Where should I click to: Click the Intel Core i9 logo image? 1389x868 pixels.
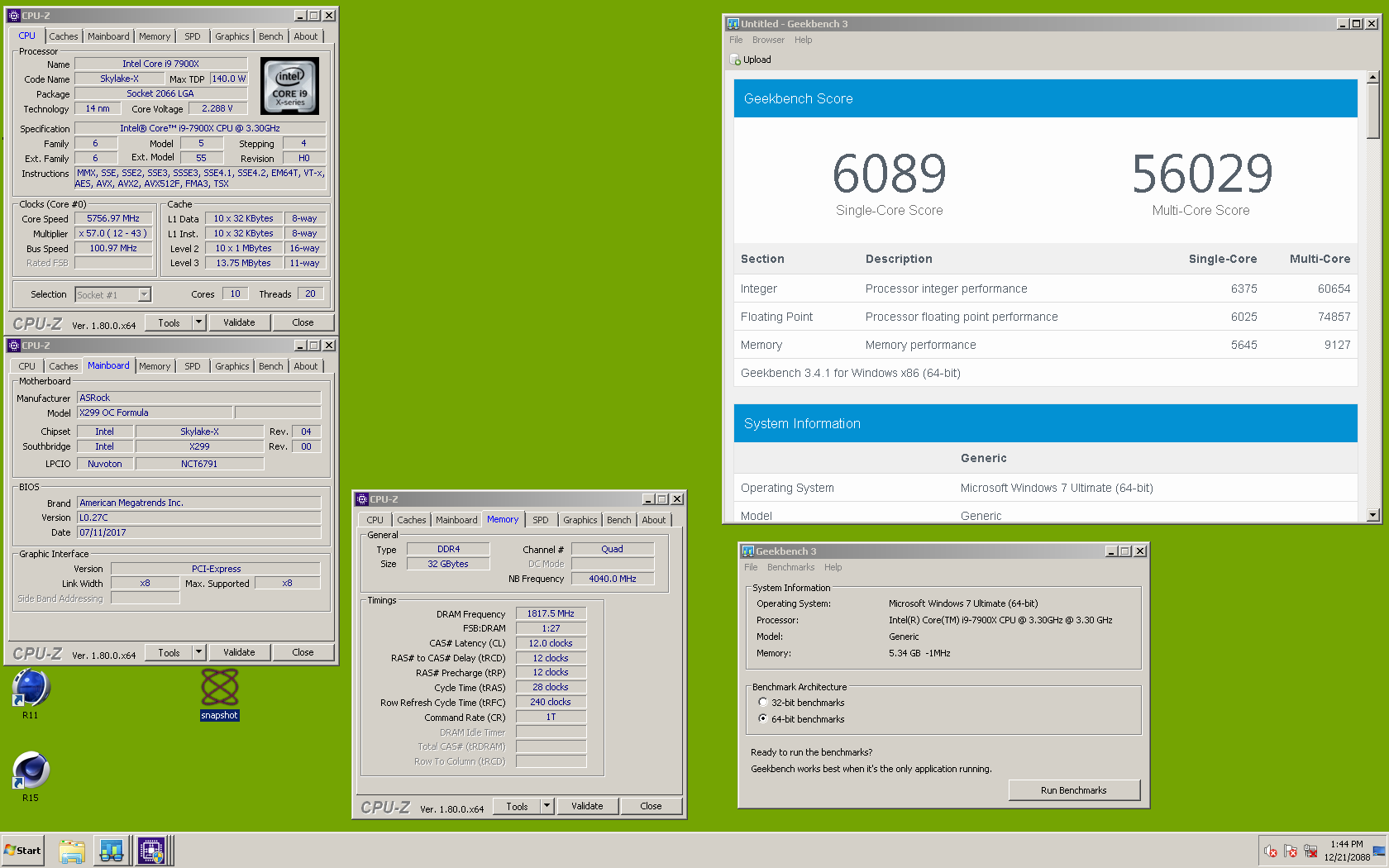289,86
